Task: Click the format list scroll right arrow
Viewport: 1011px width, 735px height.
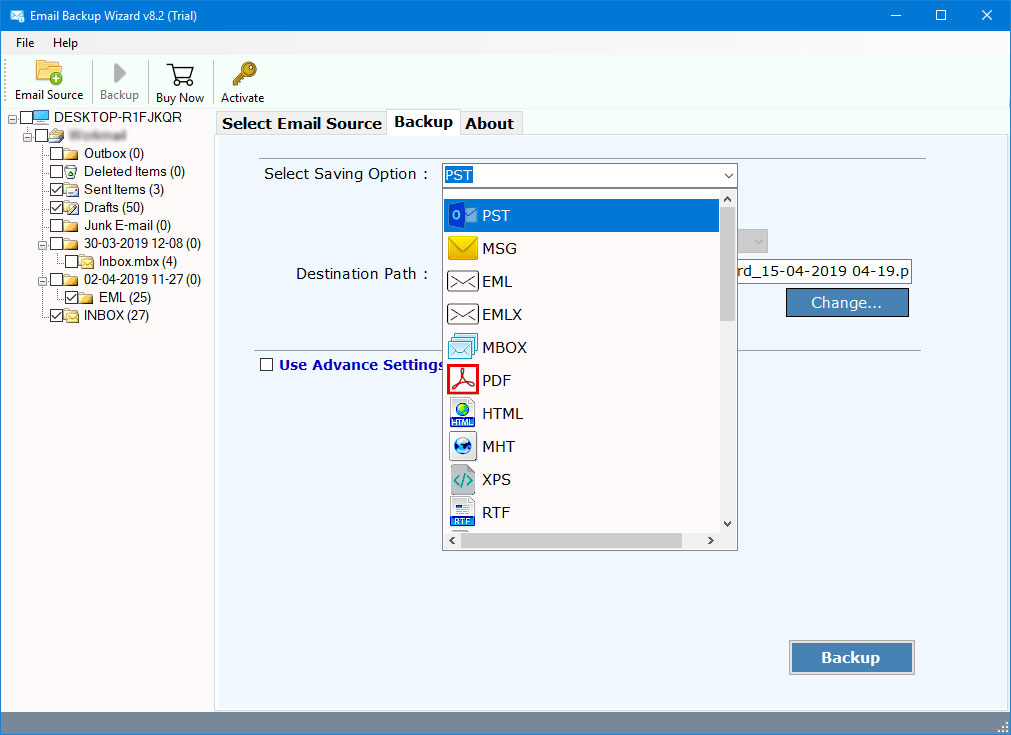Action: [x=711, y=540]
